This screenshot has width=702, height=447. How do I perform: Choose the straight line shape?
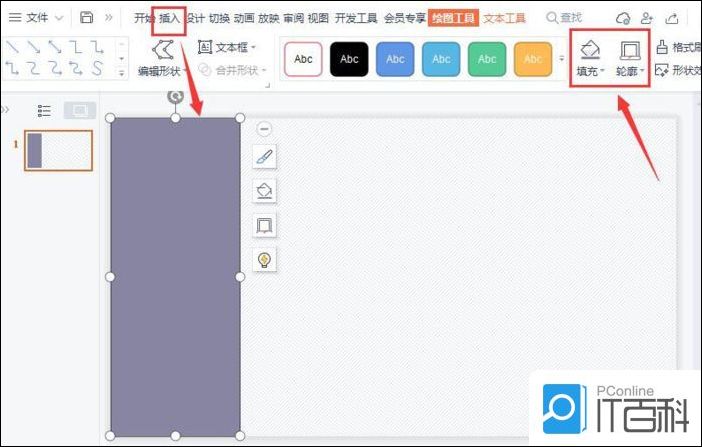[x=13, y=47]
